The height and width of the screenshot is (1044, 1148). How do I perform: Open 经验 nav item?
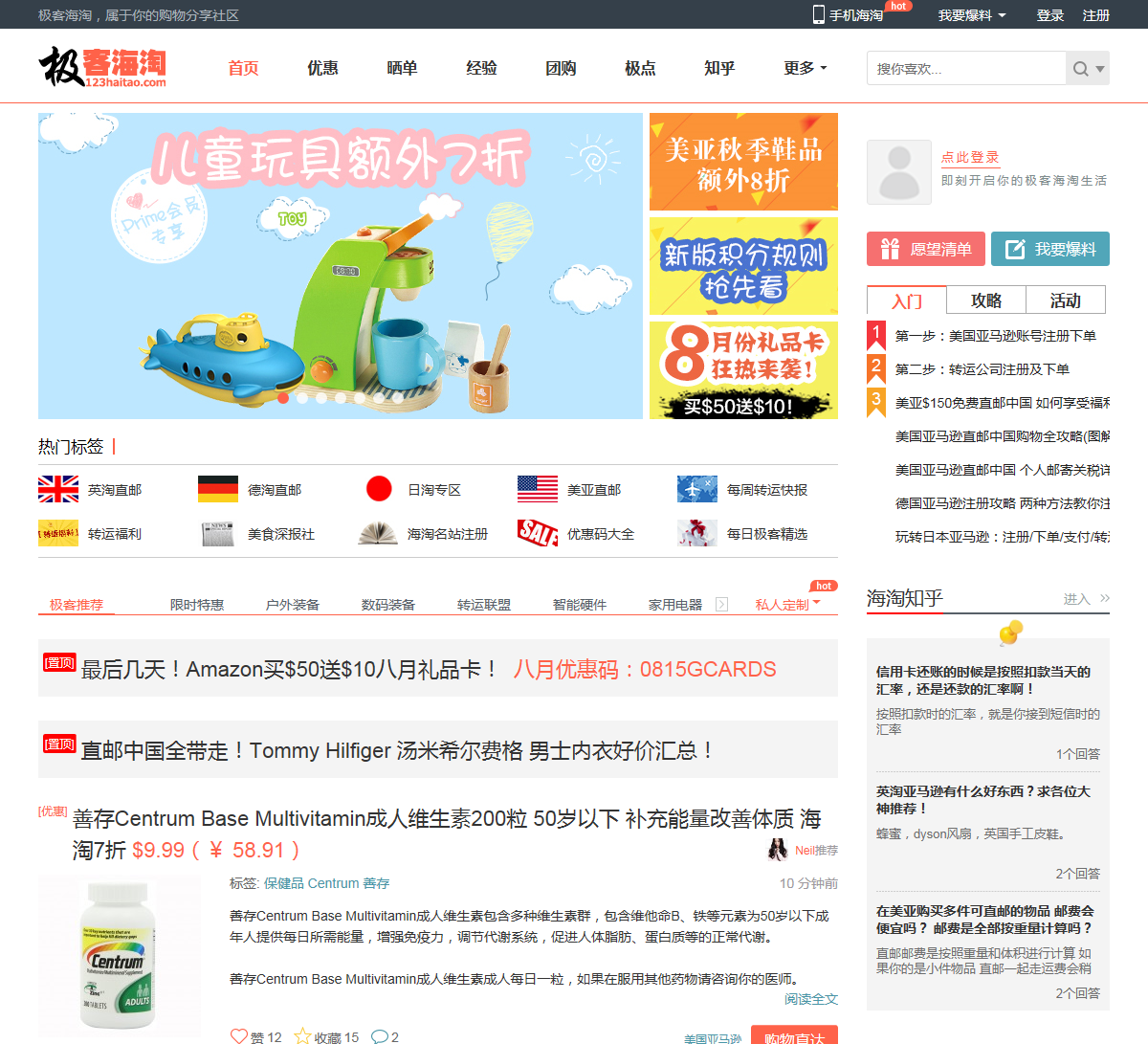tap(481, 68)
